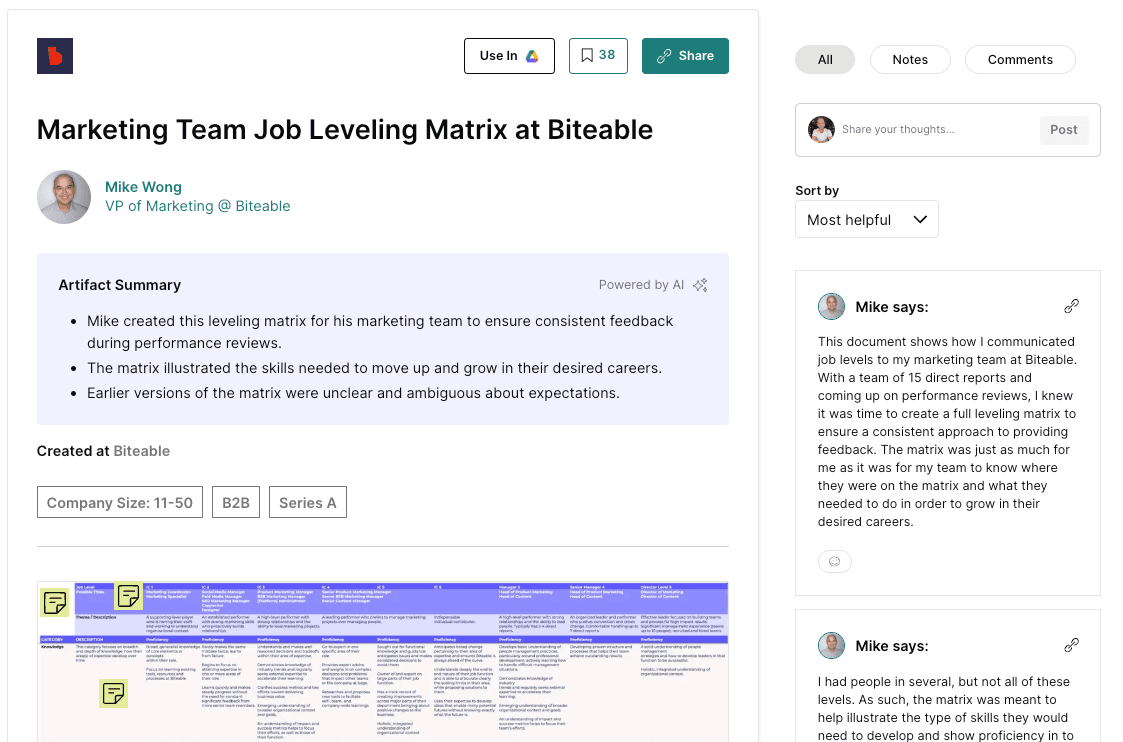Viewport: 1123px width, 742px height.
Task: Bookmark the artifact with 38 saves
Action: tap(598, 56)
